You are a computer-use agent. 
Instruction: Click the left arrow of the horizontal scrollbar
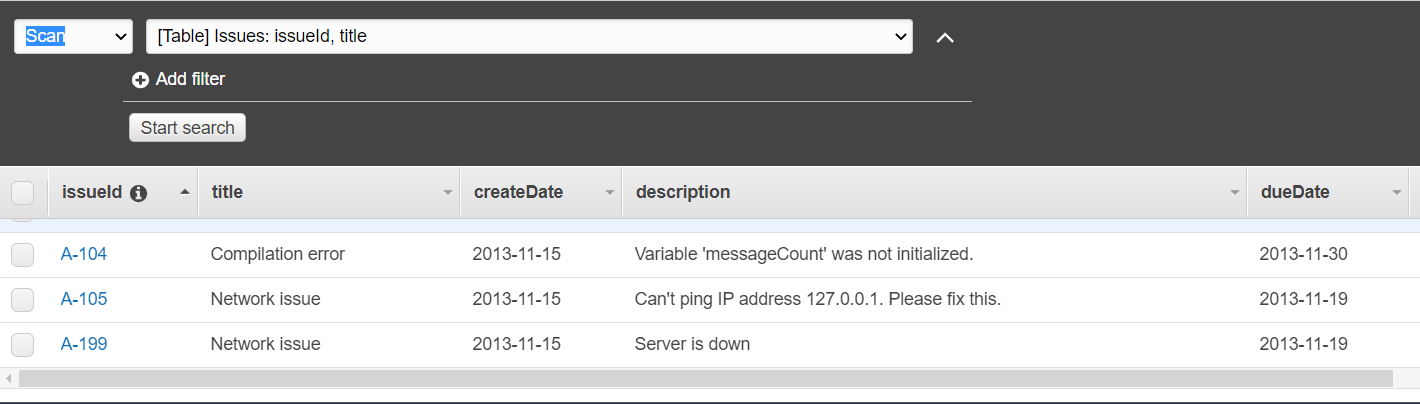pyautogui.click(x=8, y=379)
